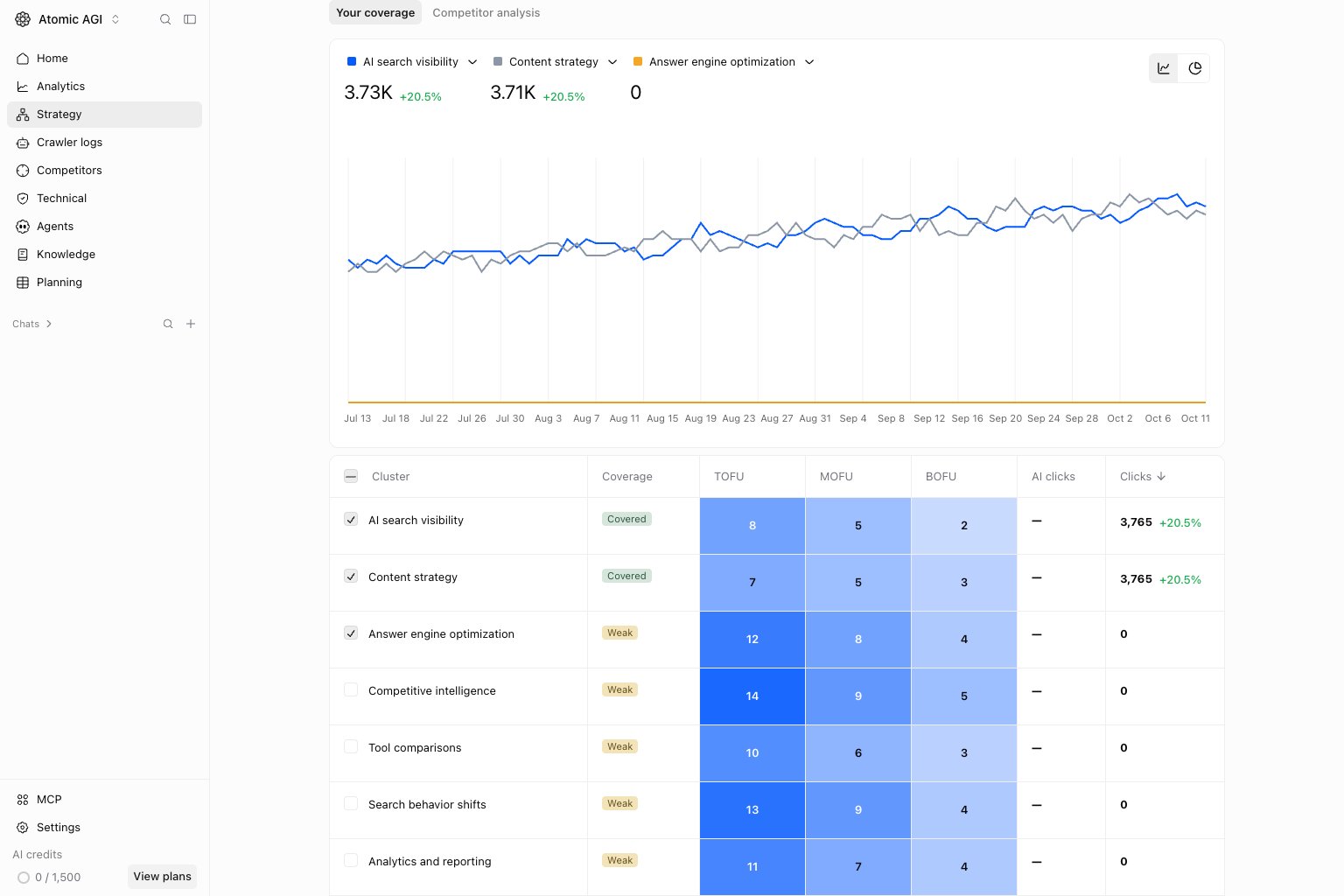Uncheck Answer engine optimization row checkbox
Image resolution: width=1344 pixels, height=896 pixels.
pyautogui.click(x=351, y=633)
